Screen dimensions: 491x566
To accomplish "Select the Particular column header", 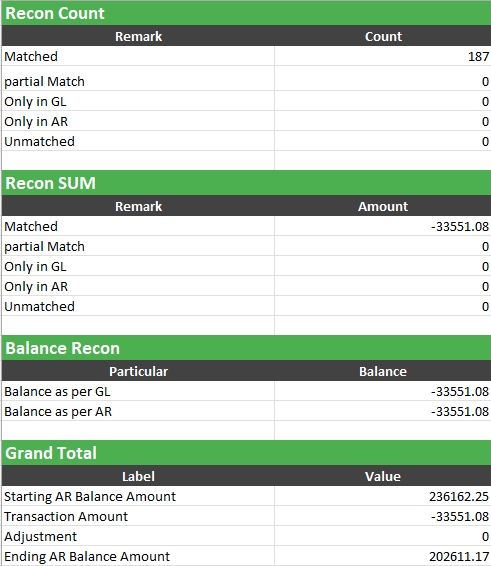I will [138, 371].
